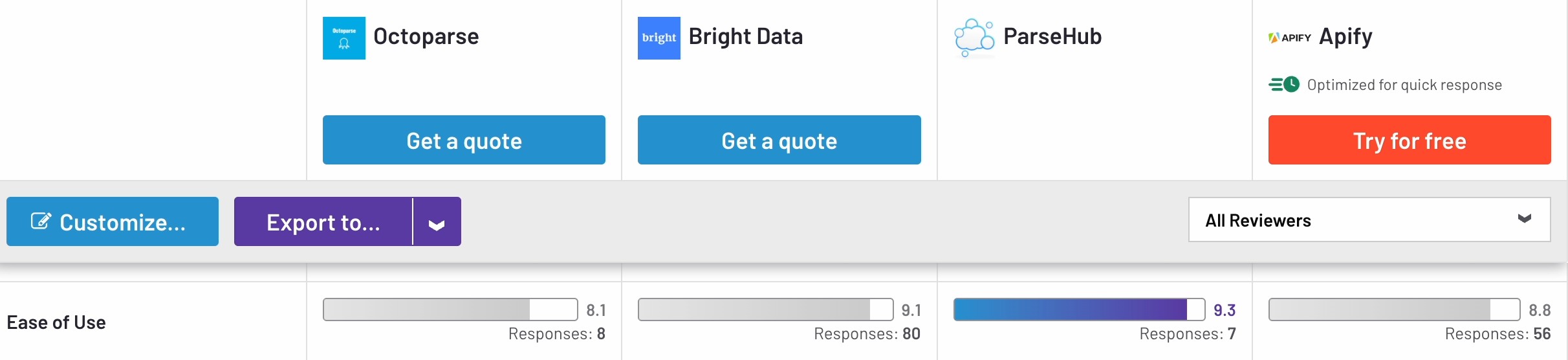1568x360 pixels.
Task: Click Octoparse's 8.1 Ease of Use bar
Action: pos(450,309)
